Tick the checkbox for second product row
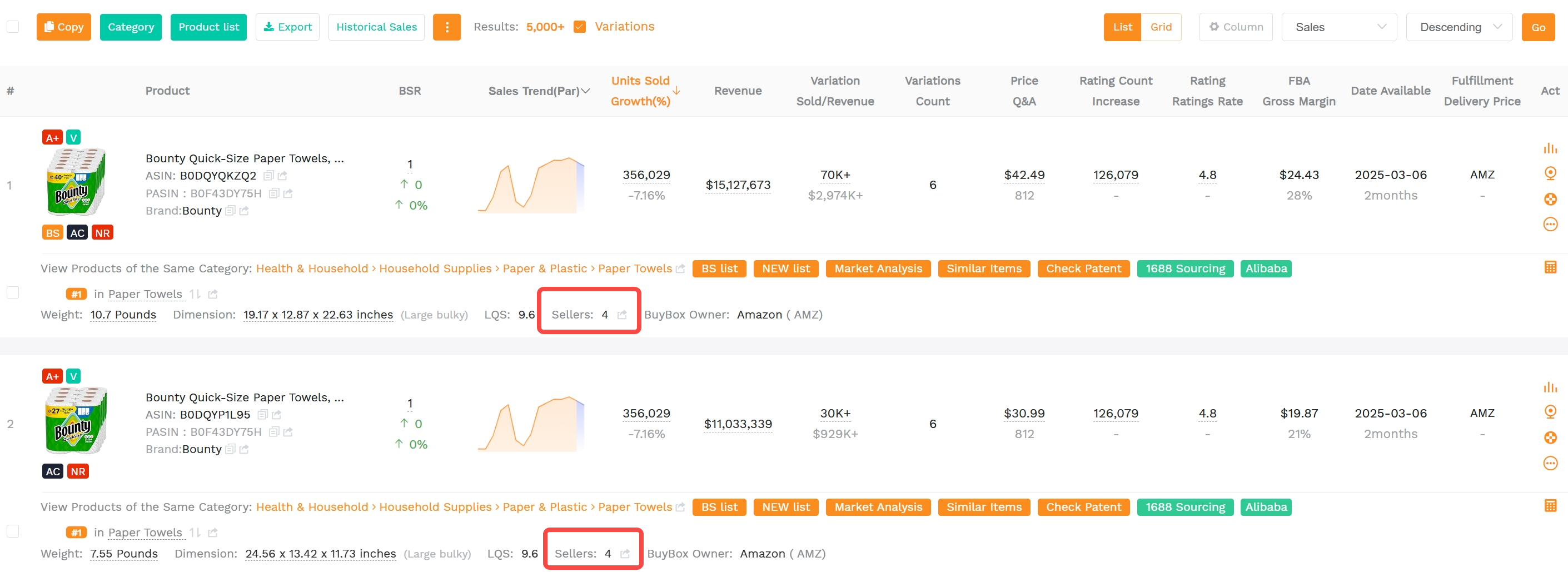The width and height of the screenshot is (1568, 572). 13,531
